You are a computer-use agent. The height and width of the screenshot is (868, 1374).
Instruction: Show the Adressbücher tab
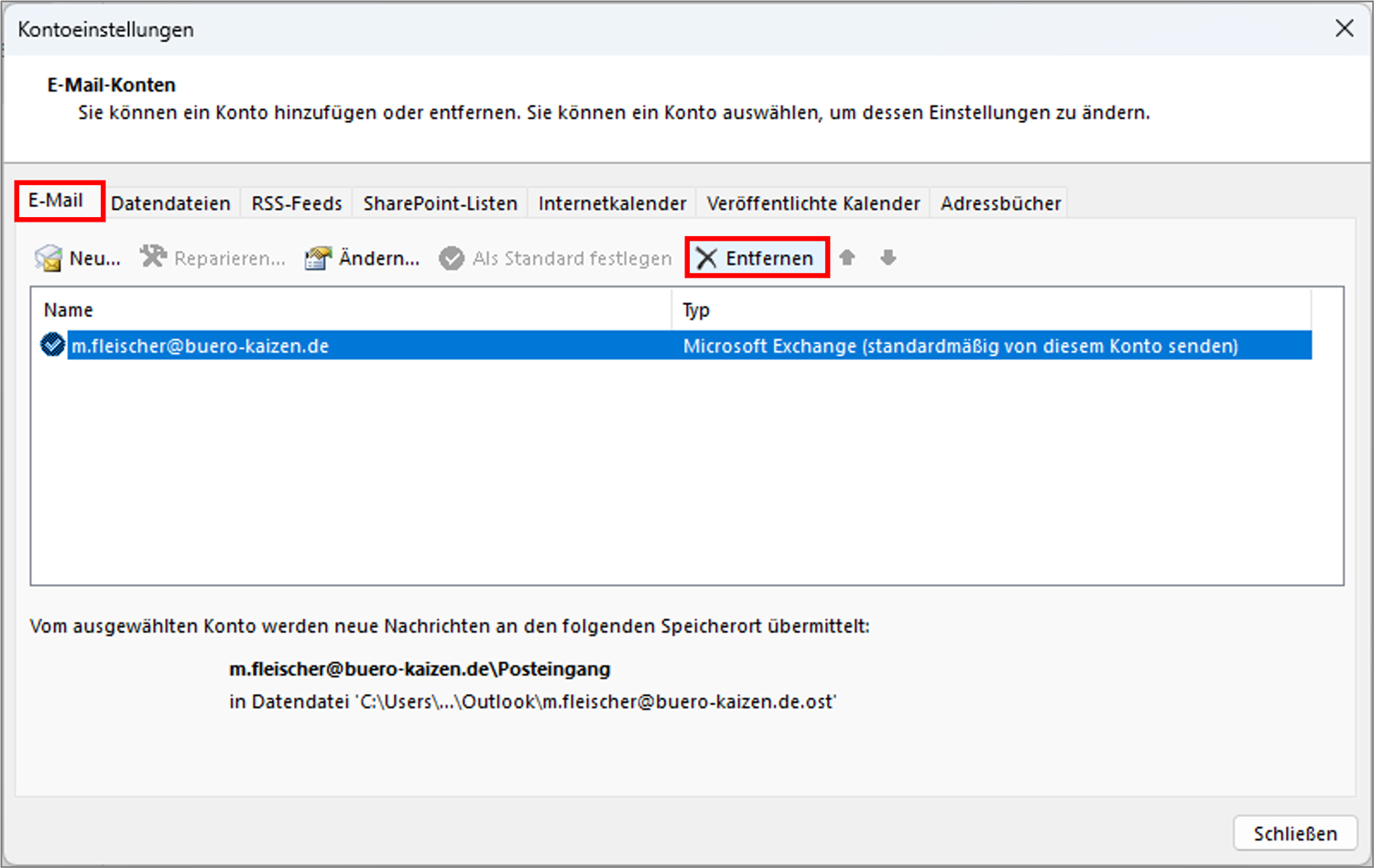point(1000,203)
